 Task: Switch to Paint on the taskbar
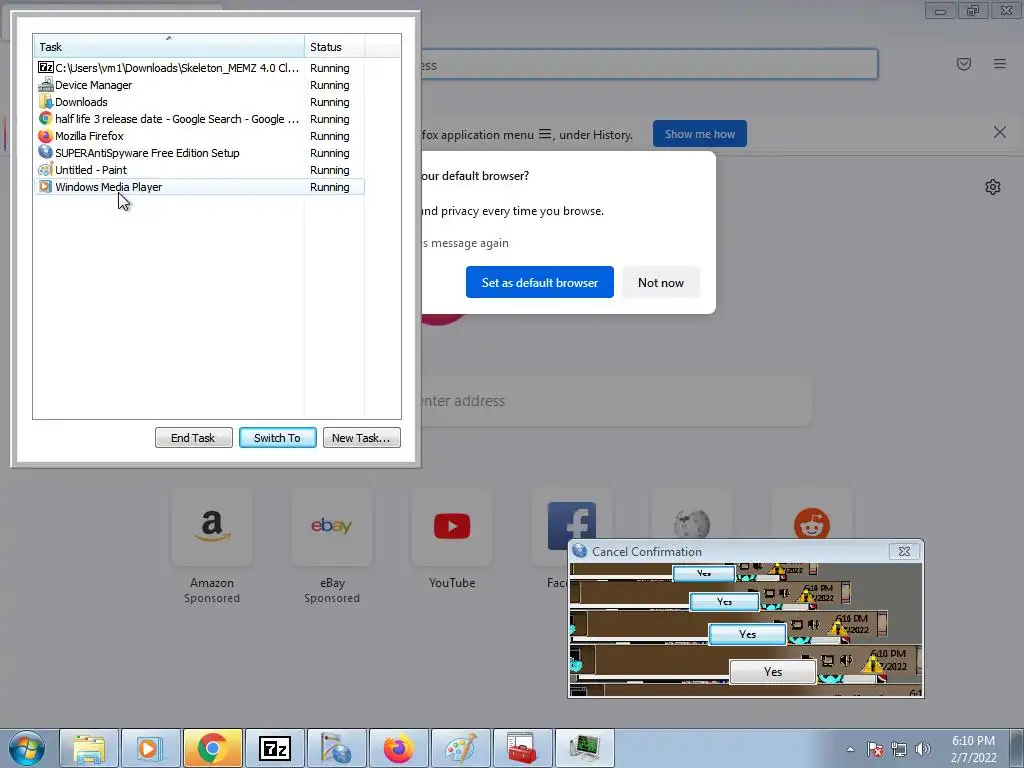coord(460,748)
